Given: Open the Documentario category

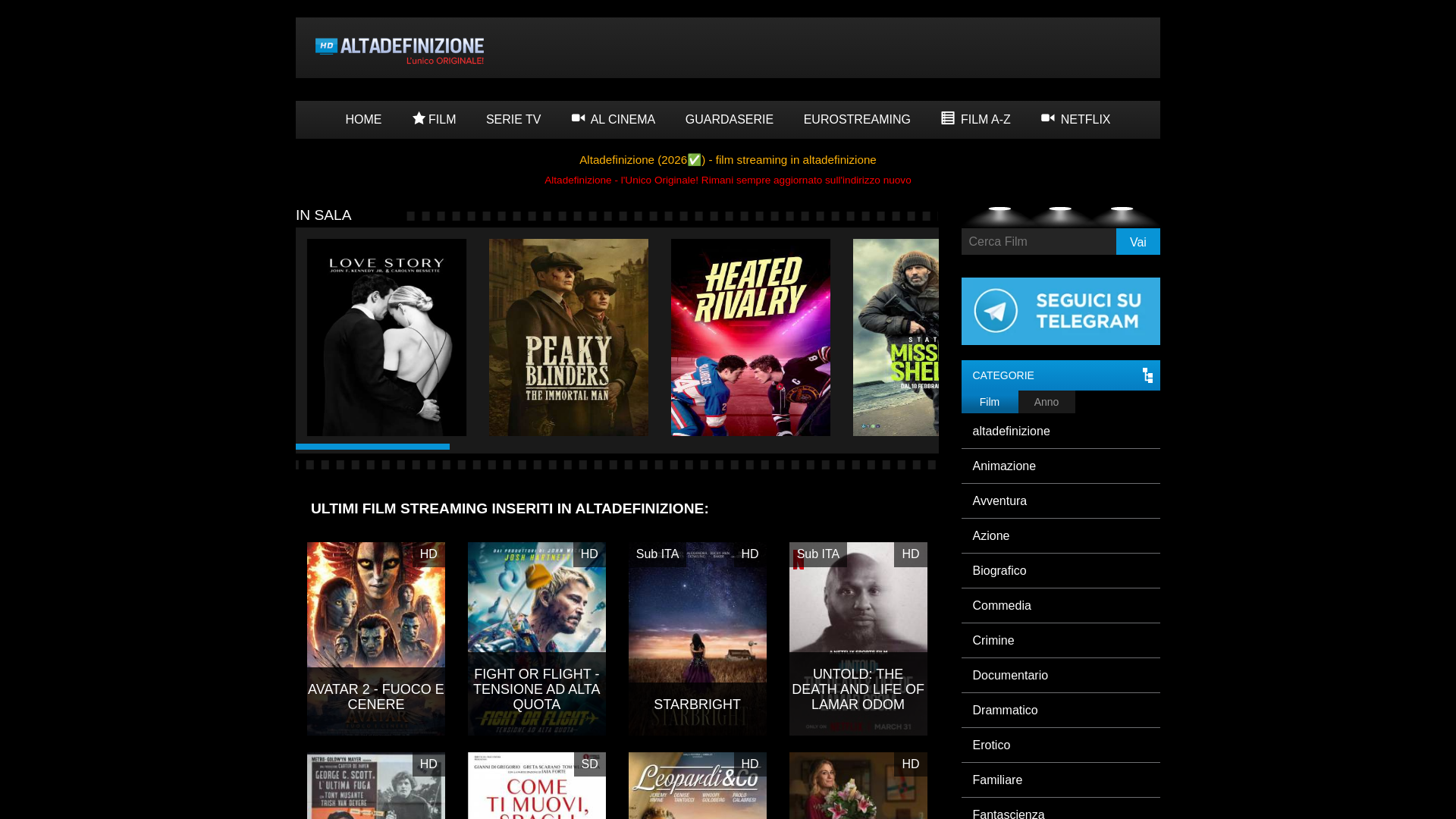Looking at the screenshot, I should pos(1061,676).
